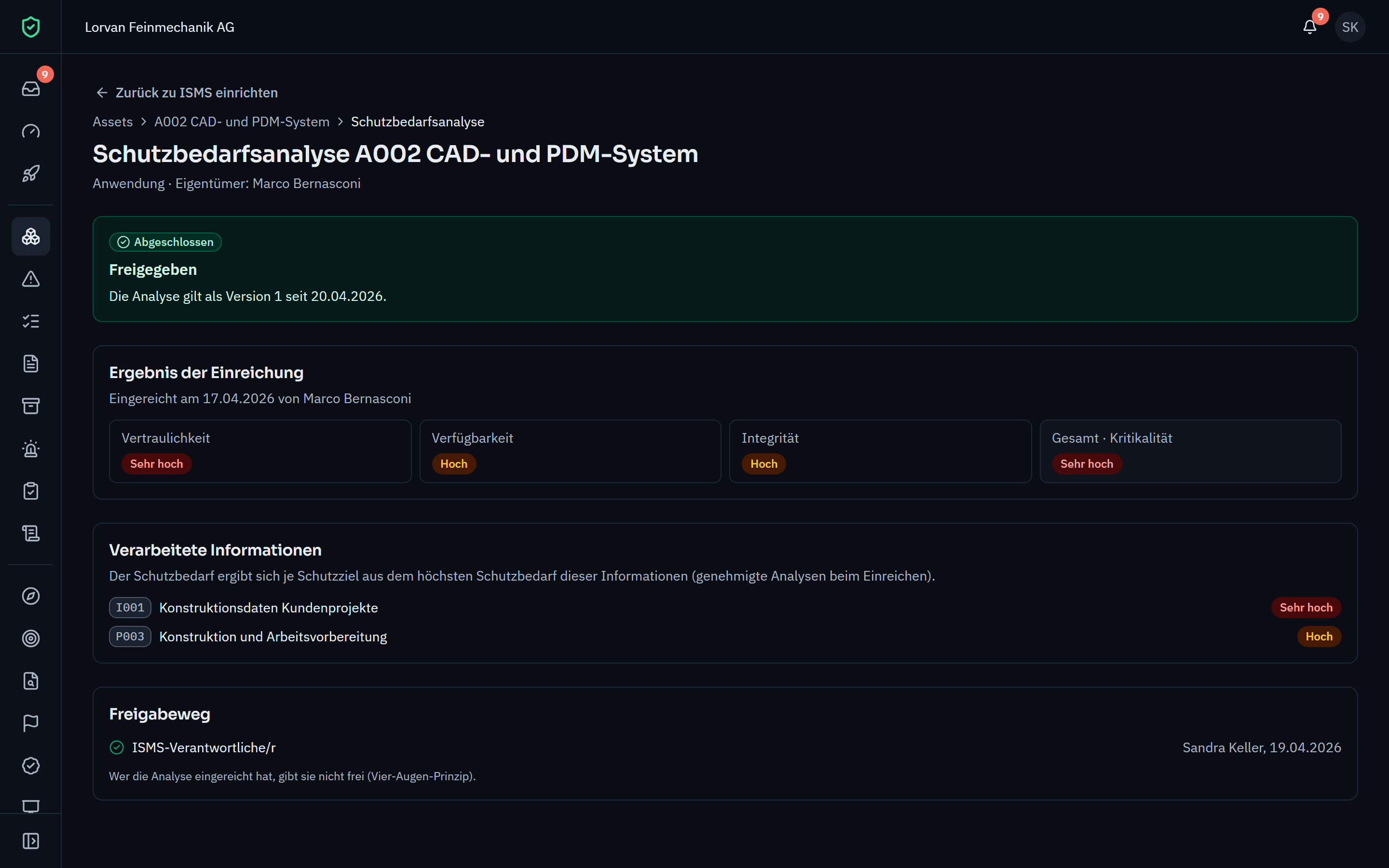
Task: Toggle the sidebar collapse panel icon
Action: click(x=30, y=841)
